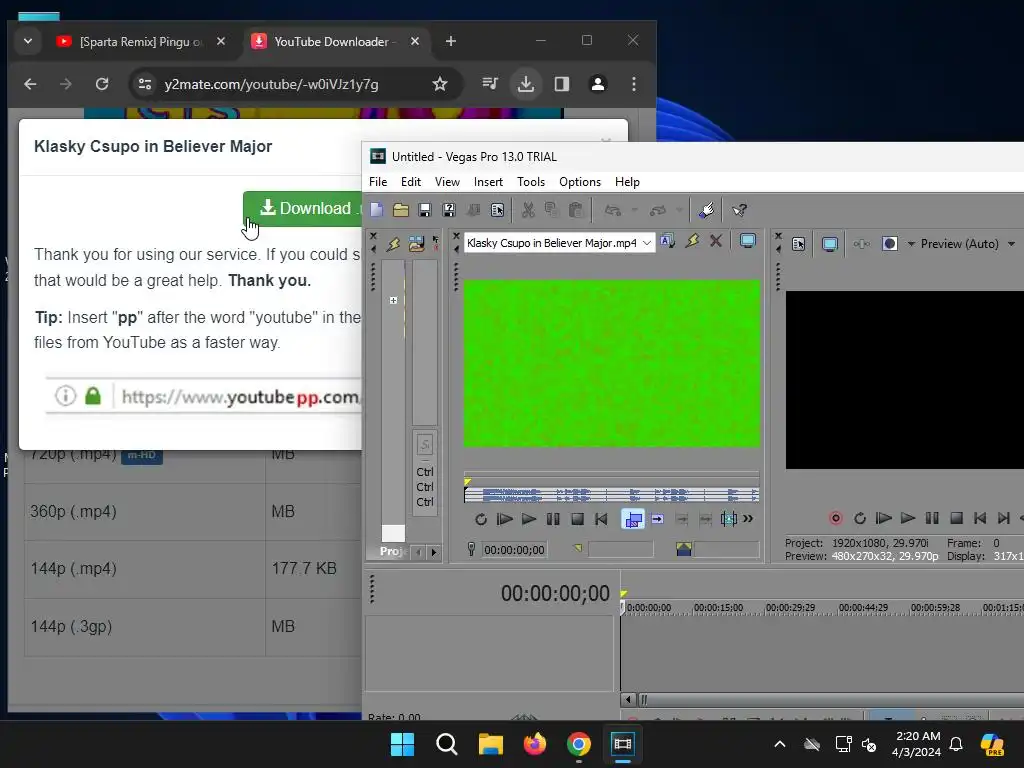Viewport: 1024px width, 768px height.
Task: Open the Options menu in Vegas Pro
Action: pyautogui.click(x=580, y=182)
